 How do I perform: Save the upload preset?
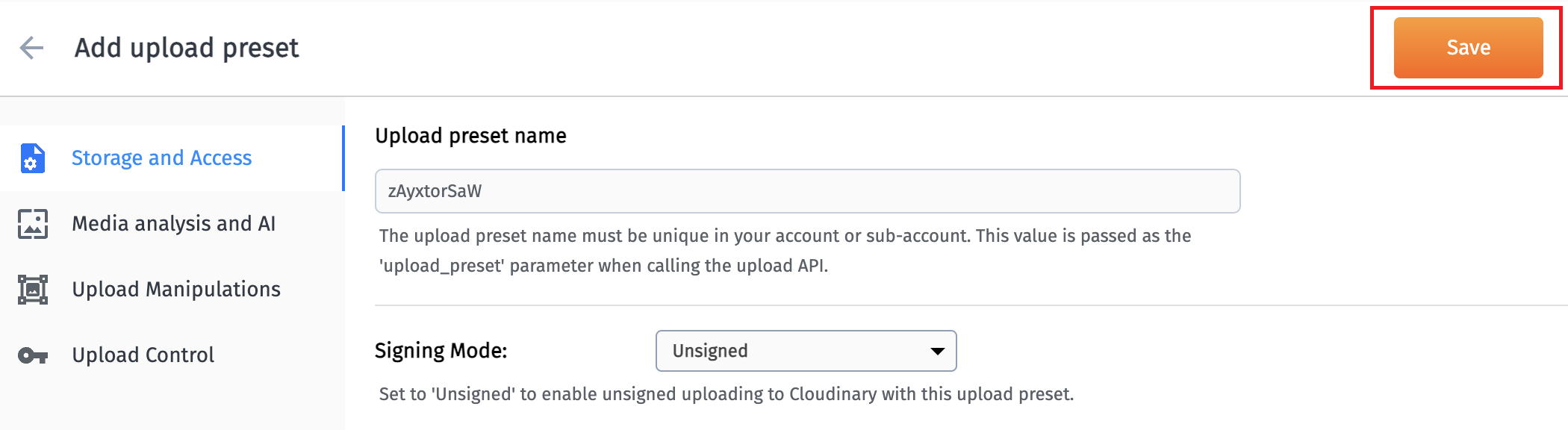[1468, 48]
